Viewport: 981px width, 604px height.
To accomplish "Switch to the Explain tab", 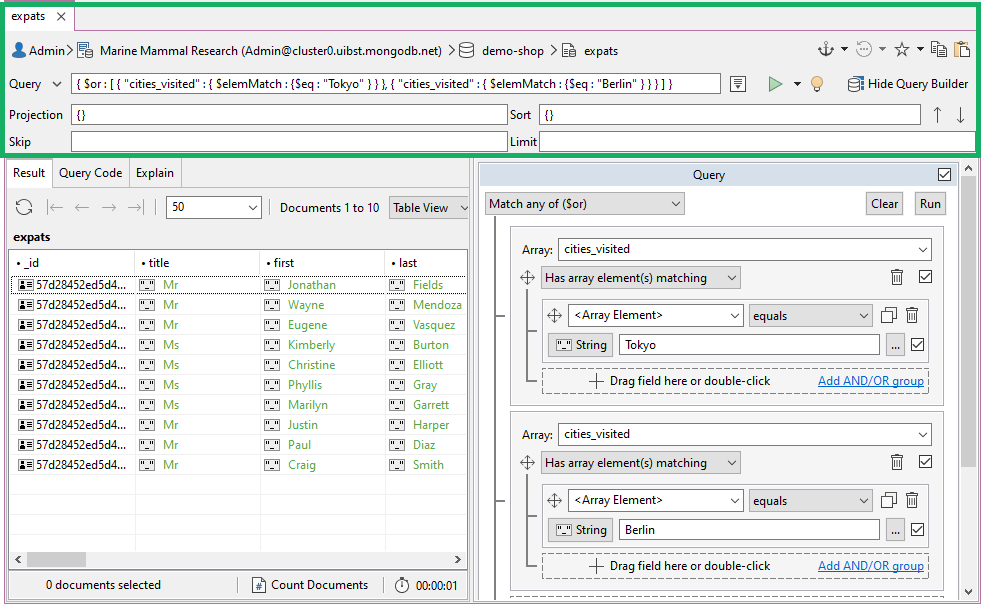I will tap(155, 173).
